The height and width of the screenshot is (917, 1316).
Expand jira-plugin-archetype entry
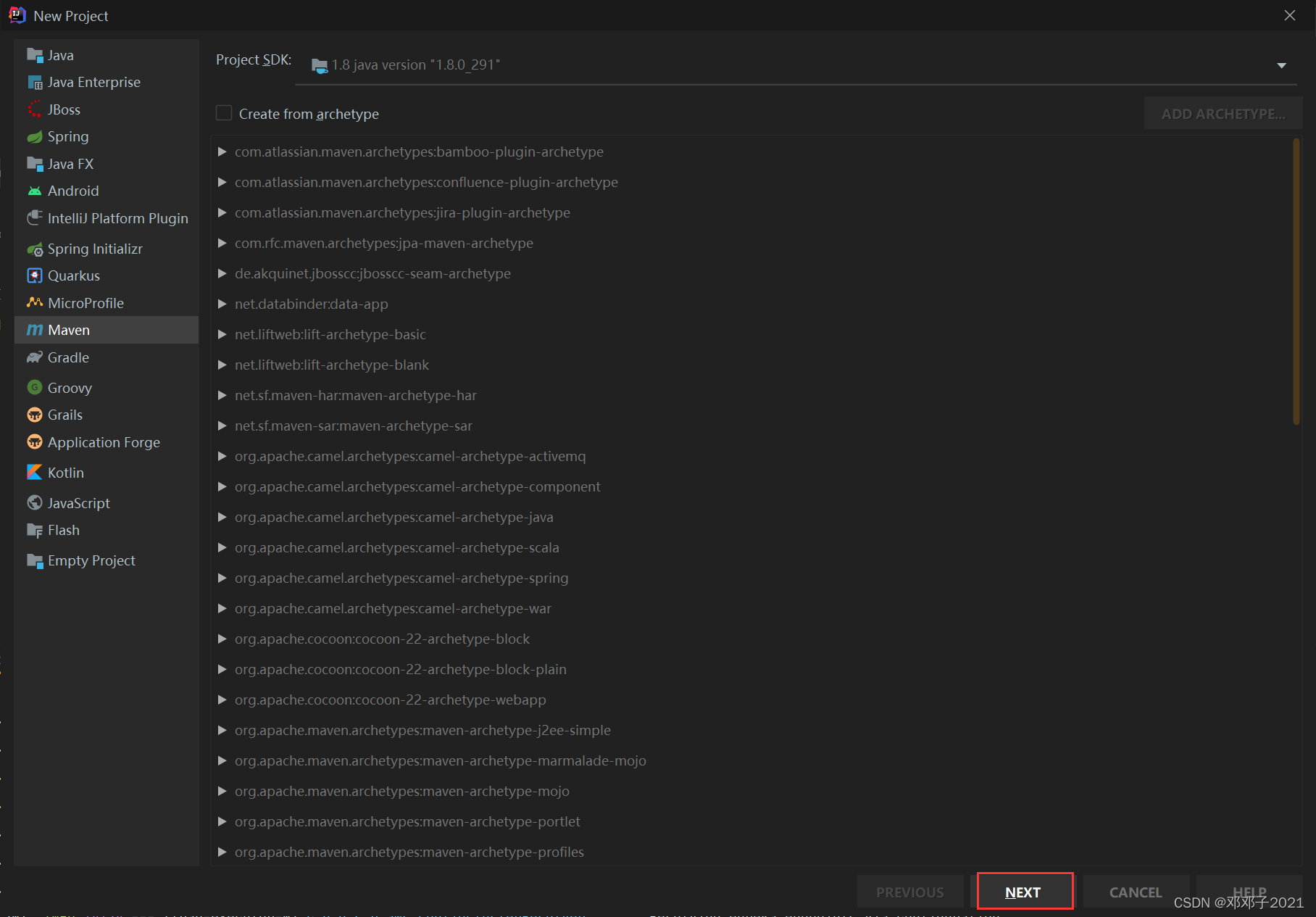point(223,213)
